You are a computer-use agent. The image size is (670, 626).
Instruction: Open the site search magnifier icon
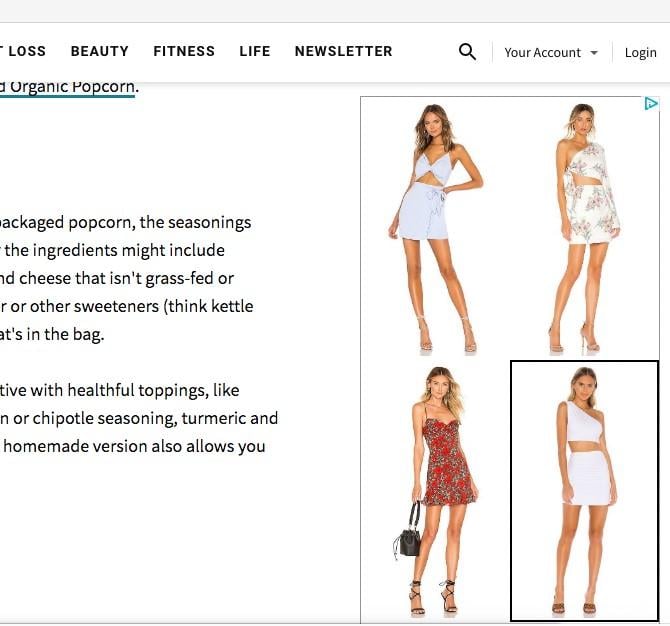[467, 52]
